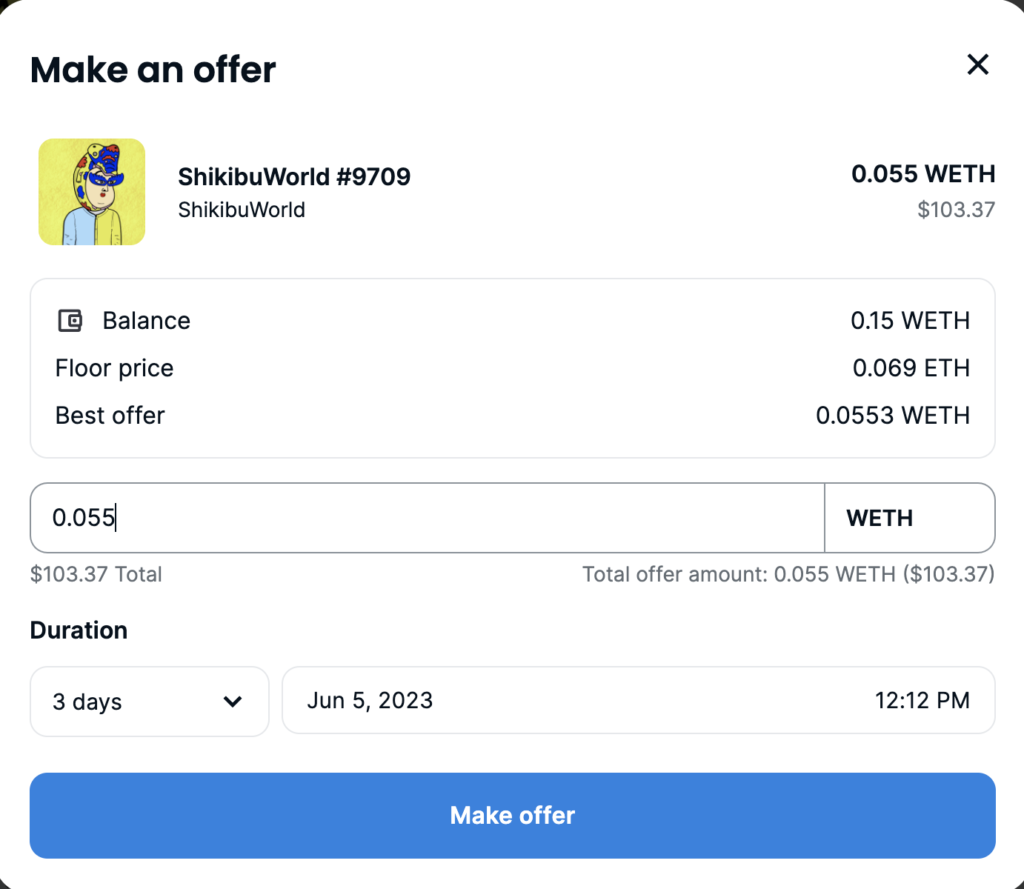The image size is (1024, 889).
Task: Open the ShikibuWorld #9709 NFT thumbnail
Action: pyautogui.click(x=92, y=192)
